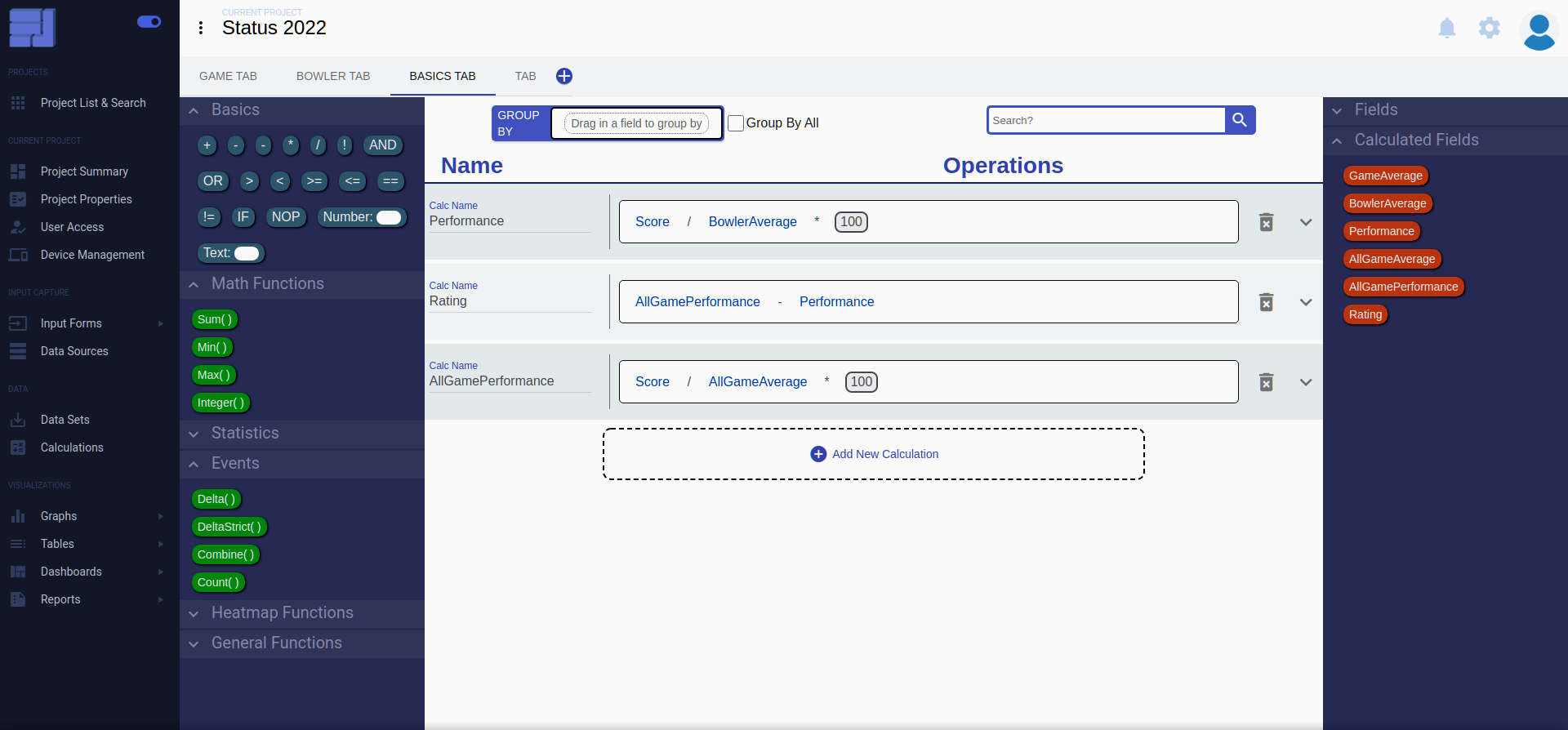Click the Rating calculated field chip

[x=1365, y=314]
